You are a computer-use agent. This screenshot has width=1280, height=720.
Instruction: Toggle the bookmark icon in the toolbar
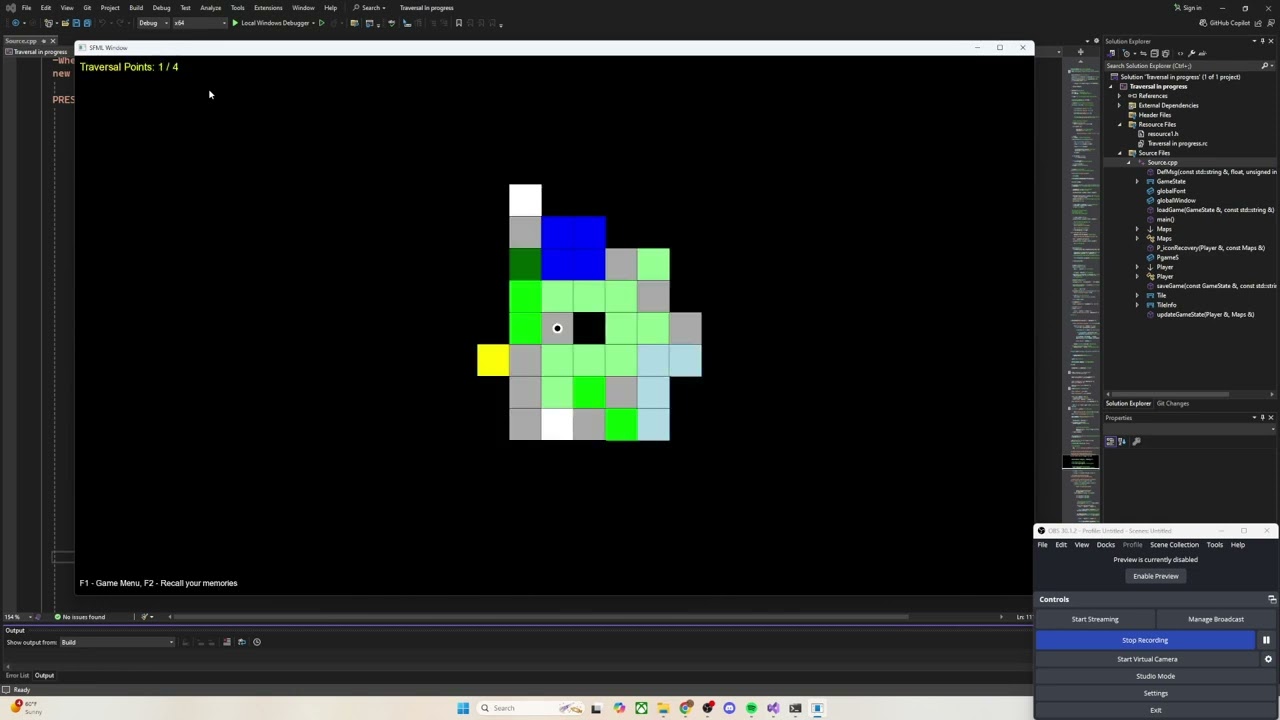[x=459, y=23]
